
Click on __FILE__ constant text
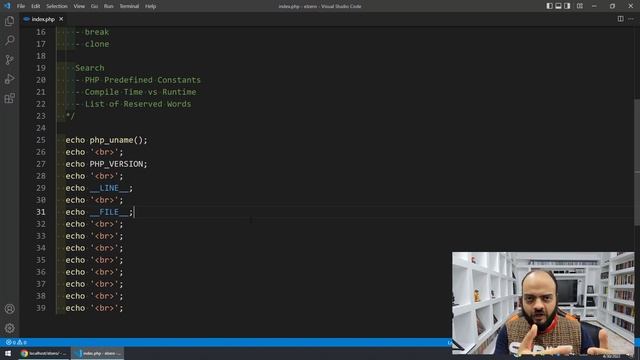[109, 212]
